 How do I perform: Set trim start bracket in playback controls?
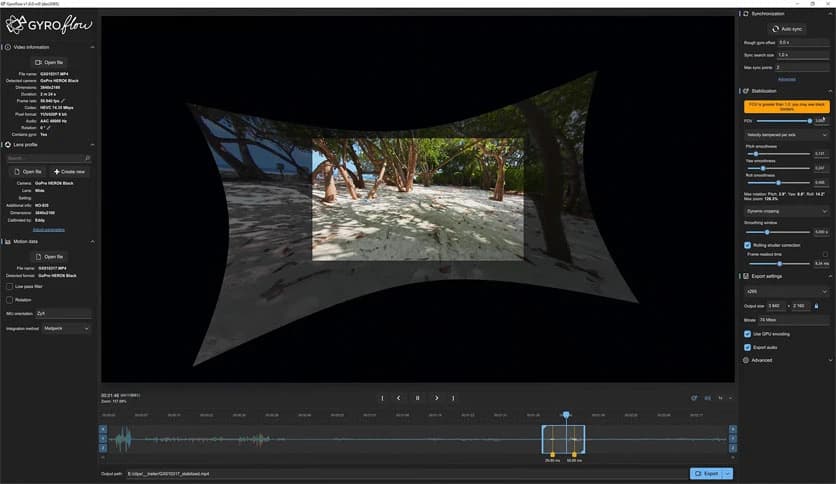coord(382,398)
